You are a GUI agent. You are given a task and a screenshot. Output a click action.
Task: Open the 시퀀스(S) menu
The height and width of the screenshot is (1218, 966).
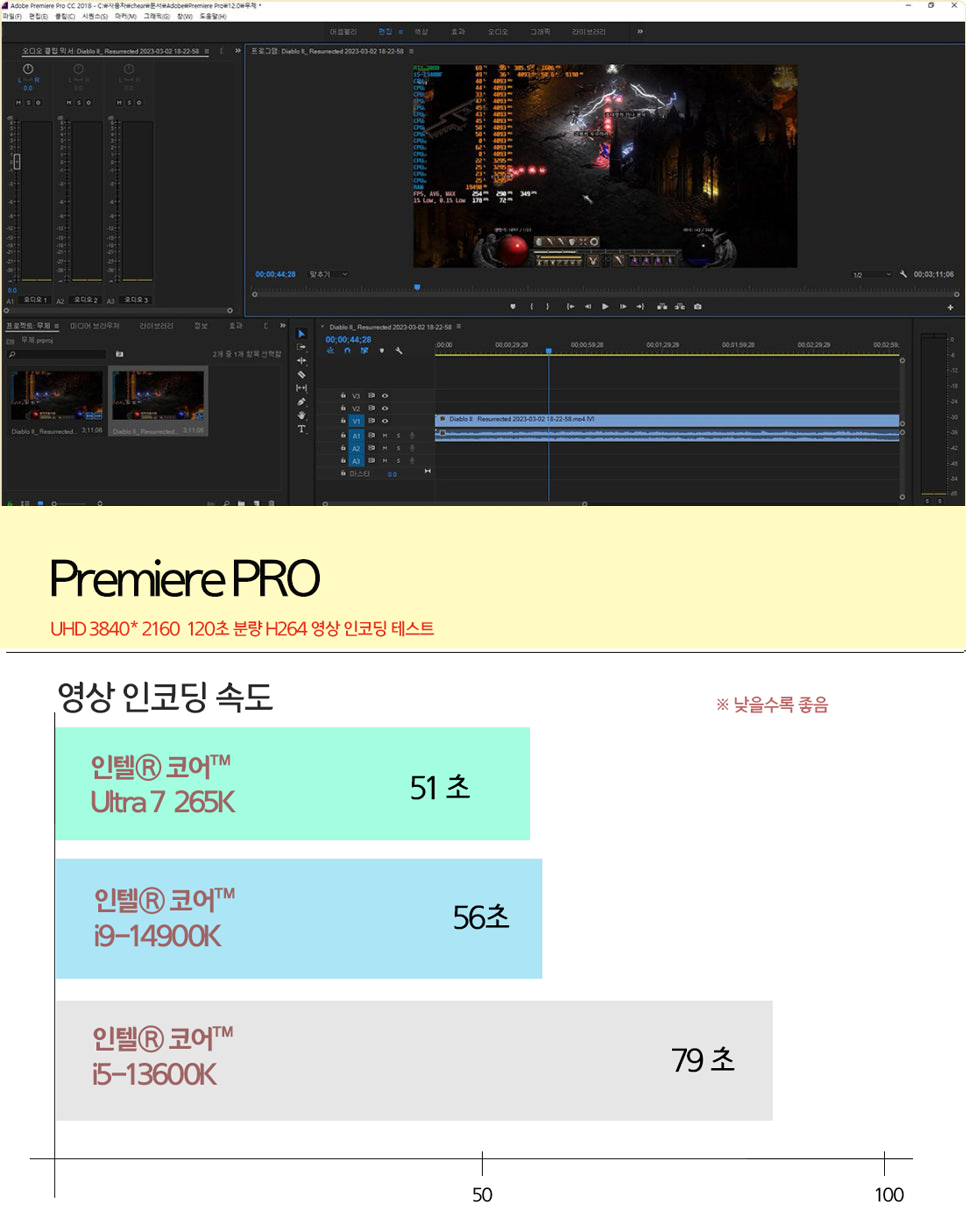coord(95,16)
